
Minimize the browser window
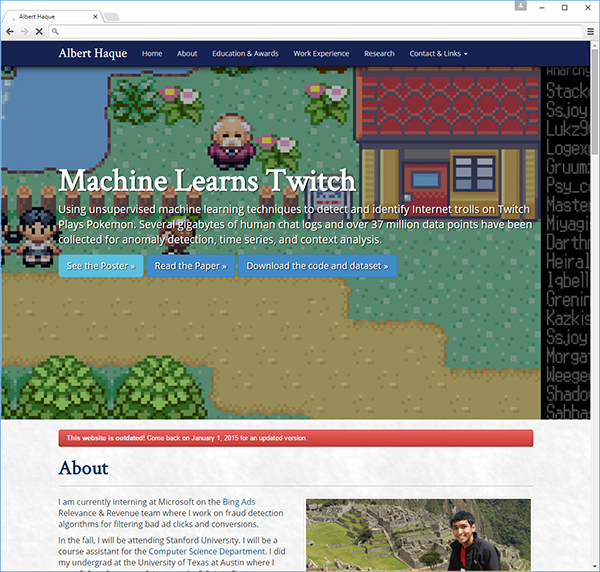point(542,7)
